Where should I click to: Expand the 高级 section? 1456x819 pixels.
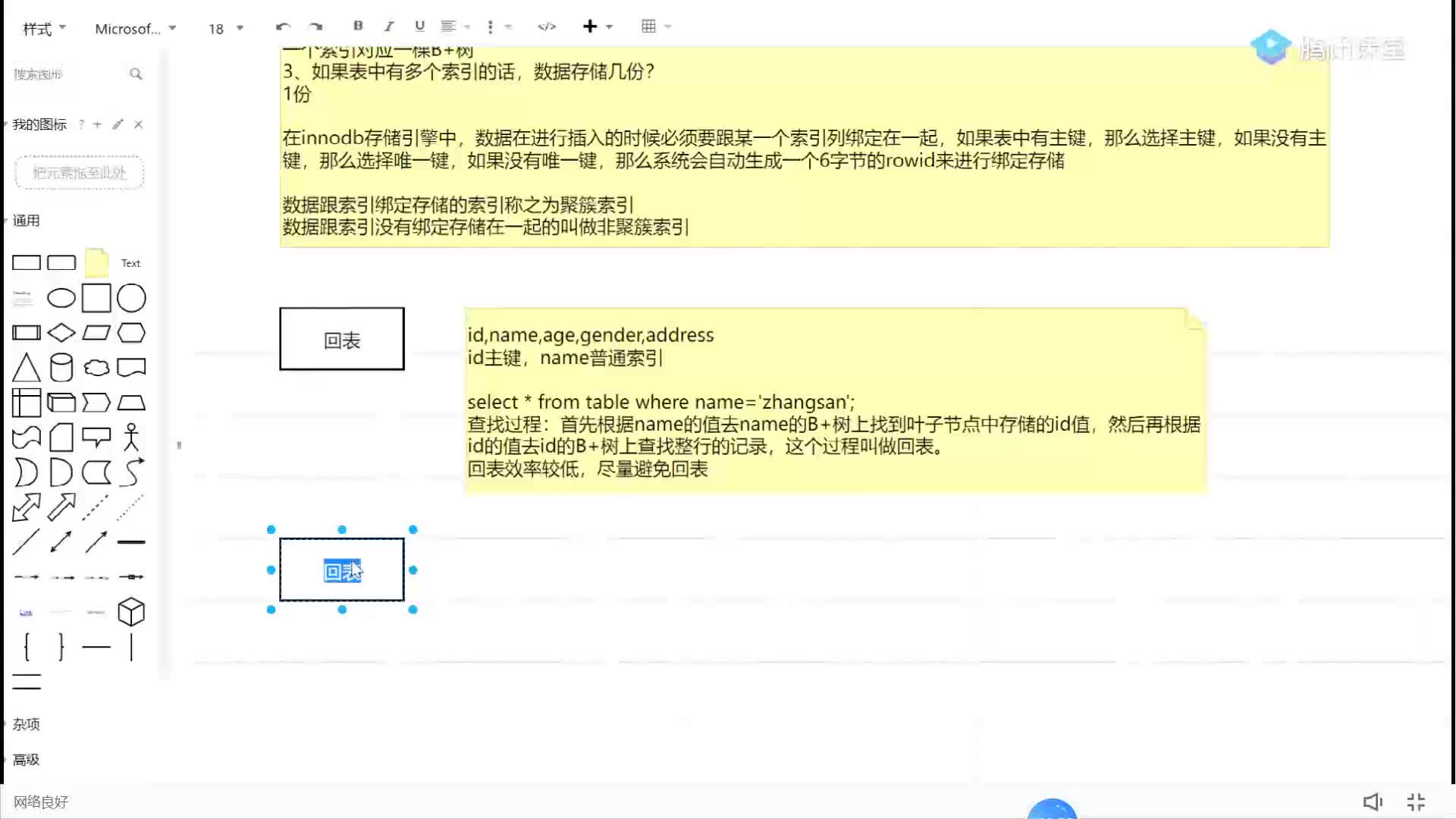click(x=24, y=759)
